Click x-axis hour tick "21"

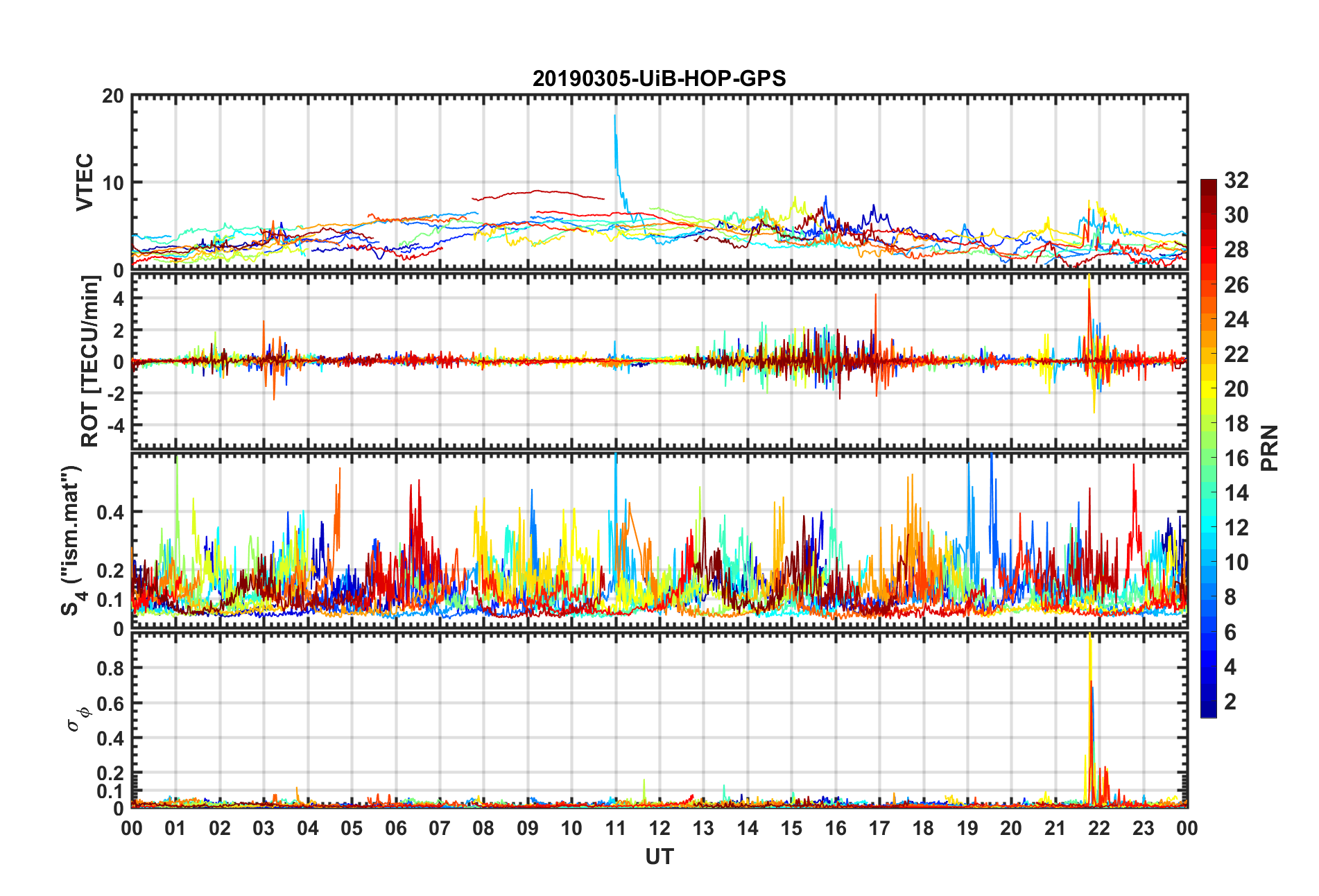coord(1055,828)
